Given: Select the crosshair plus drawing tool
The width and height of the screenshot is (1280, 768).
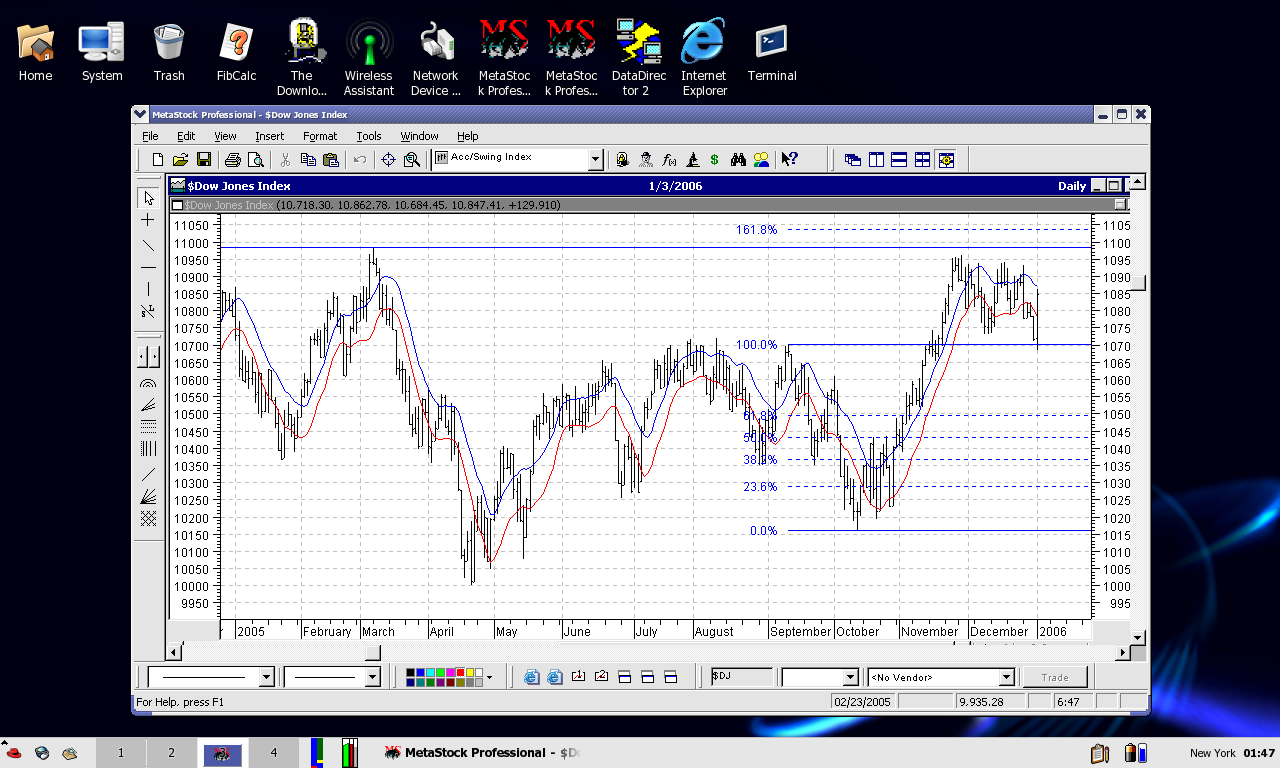Looking at the screenshot, I should coord(148,220).
